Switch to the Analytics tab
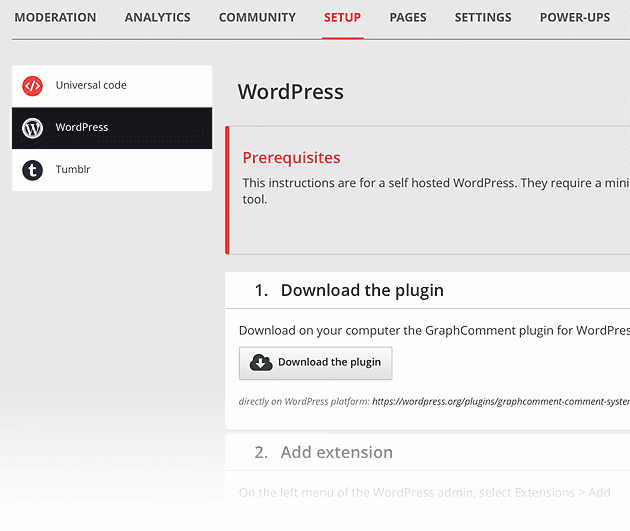Screen dimensions: 630x531 coord(158,17)
